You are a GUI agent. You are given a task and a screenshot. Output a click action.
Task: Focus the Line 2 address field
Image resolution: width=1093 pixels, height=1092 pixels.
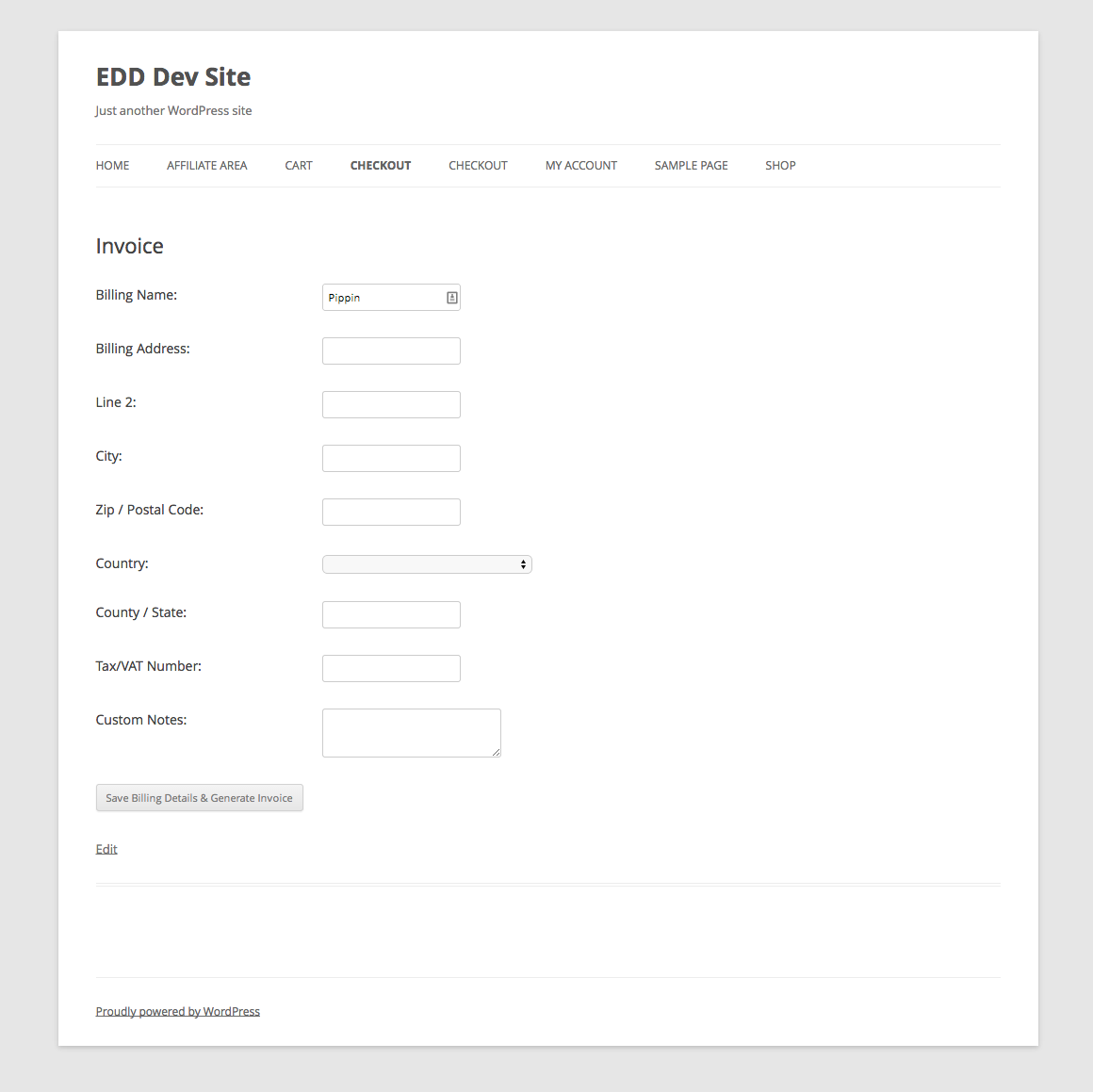pos(391,405)
